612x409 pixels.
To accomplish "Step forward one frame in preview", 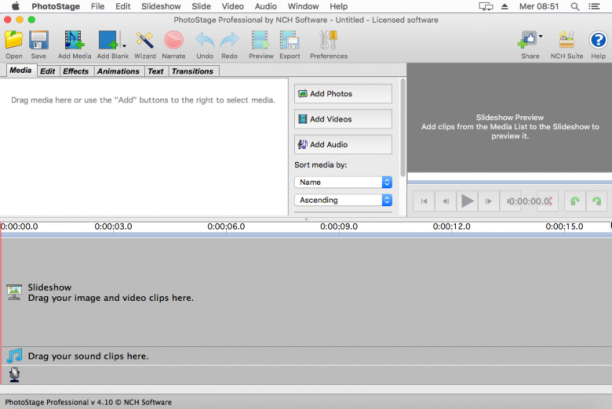I will (x=489, y=201).
